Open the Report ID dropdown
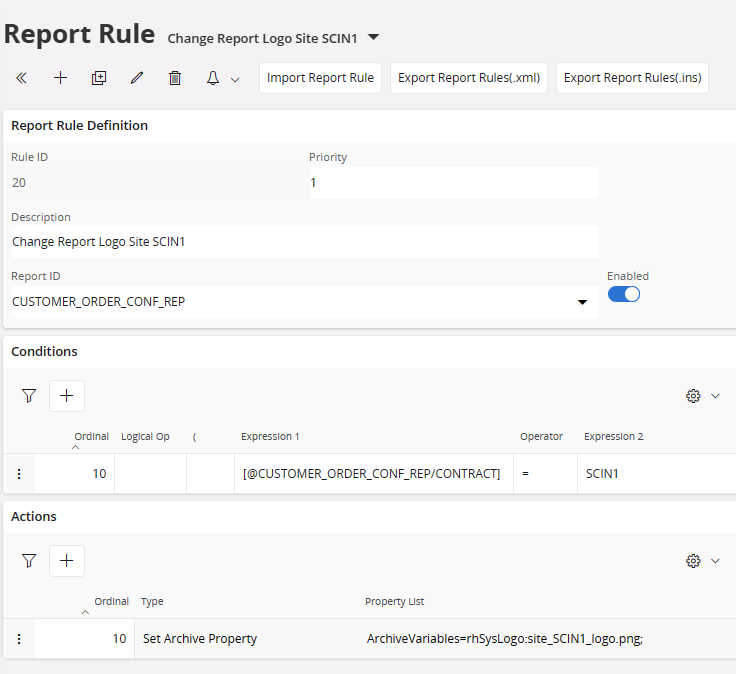The height and width of the screenshot is (674, 736). [582, 302]
